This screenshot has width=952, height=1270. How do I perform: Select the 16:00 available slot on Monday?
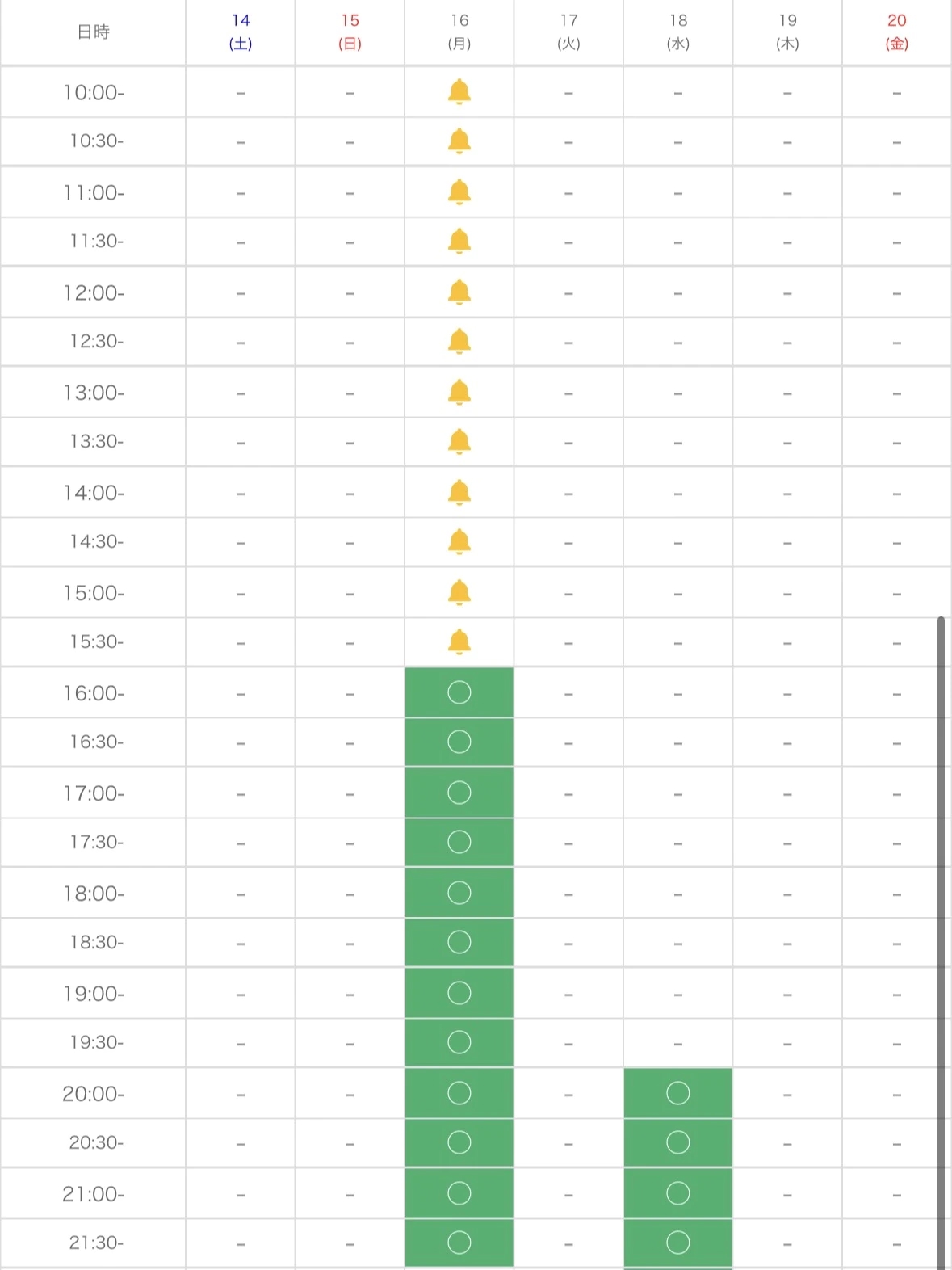[x=459, y=692]
